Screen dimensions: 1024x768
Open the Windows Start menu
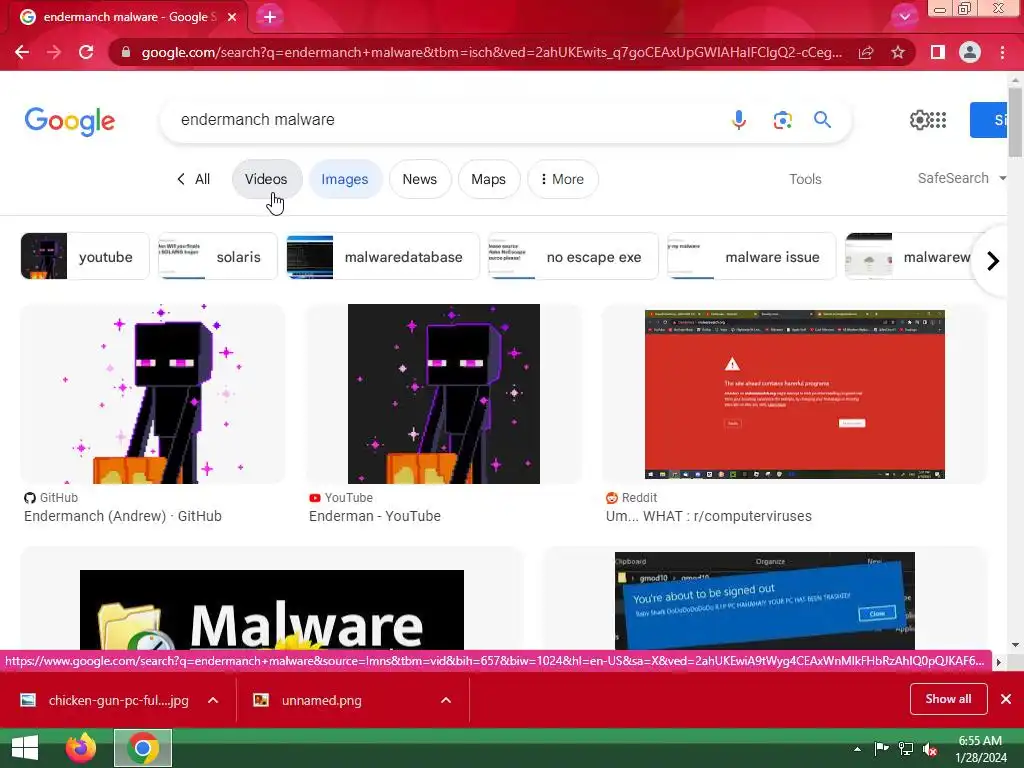pyautogui.click(x=25, y=748)
